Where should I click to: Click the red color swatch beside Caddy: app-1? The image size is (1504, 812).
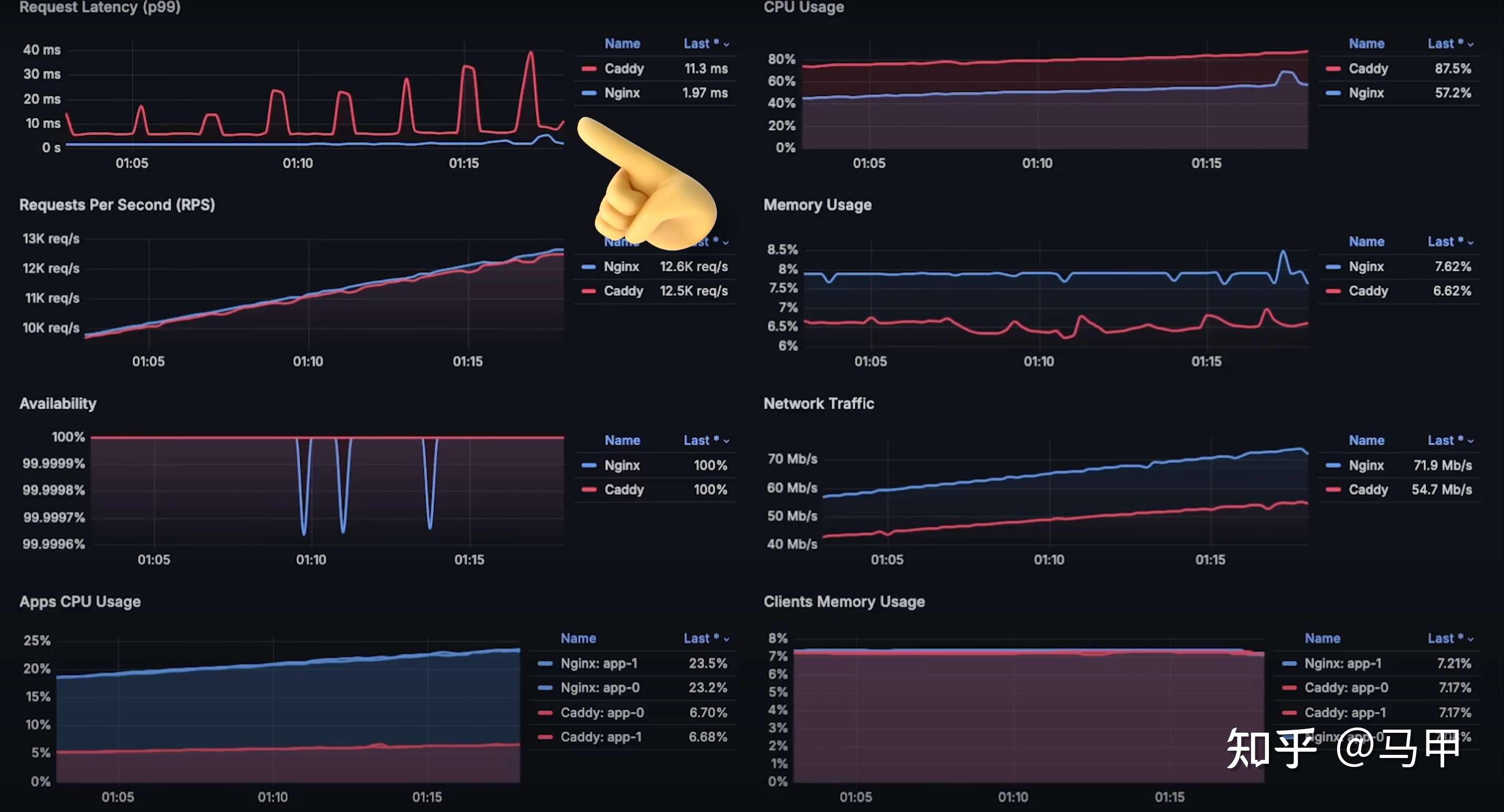(545, 736)
